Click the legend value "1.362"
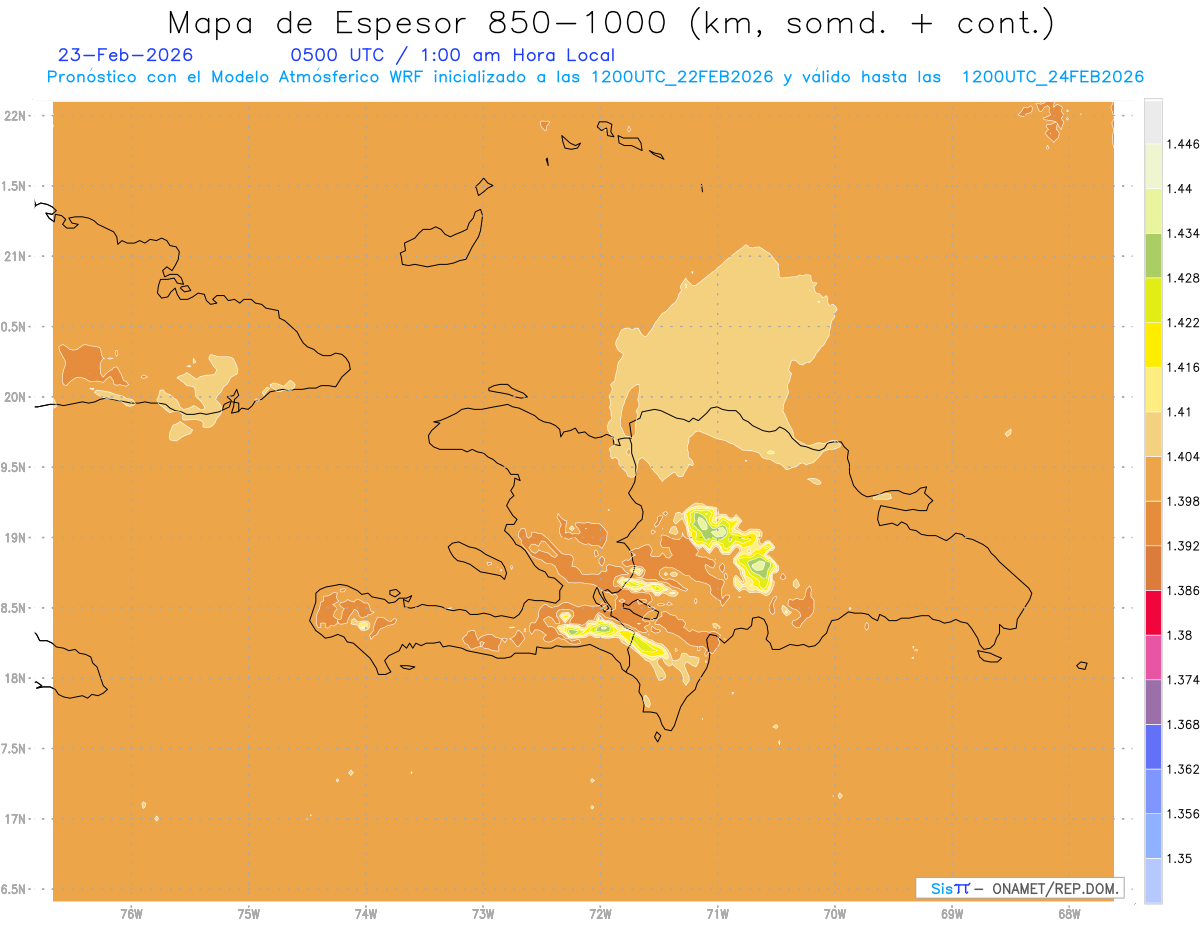Screen dimensions: 1200x927 [1181, 769]
